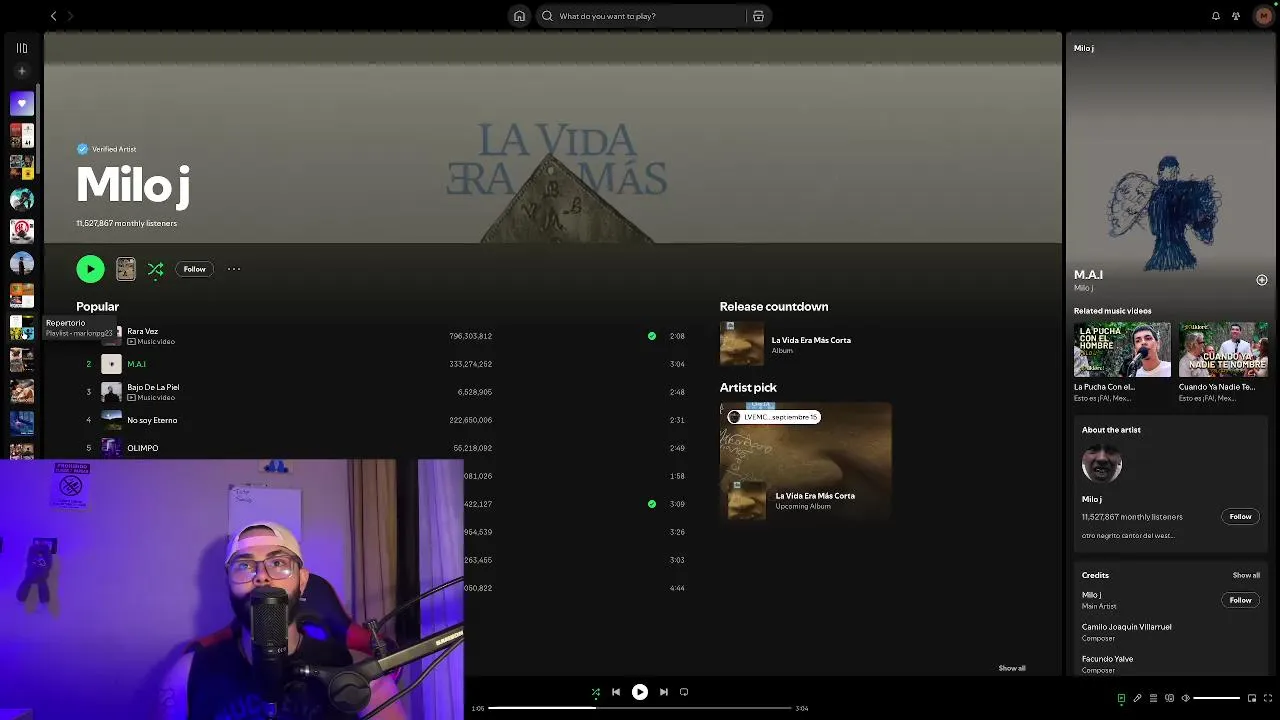The width and height of the screenshot is (1280, 720).
Task: Show all credits
Action: coord(1246,575)
